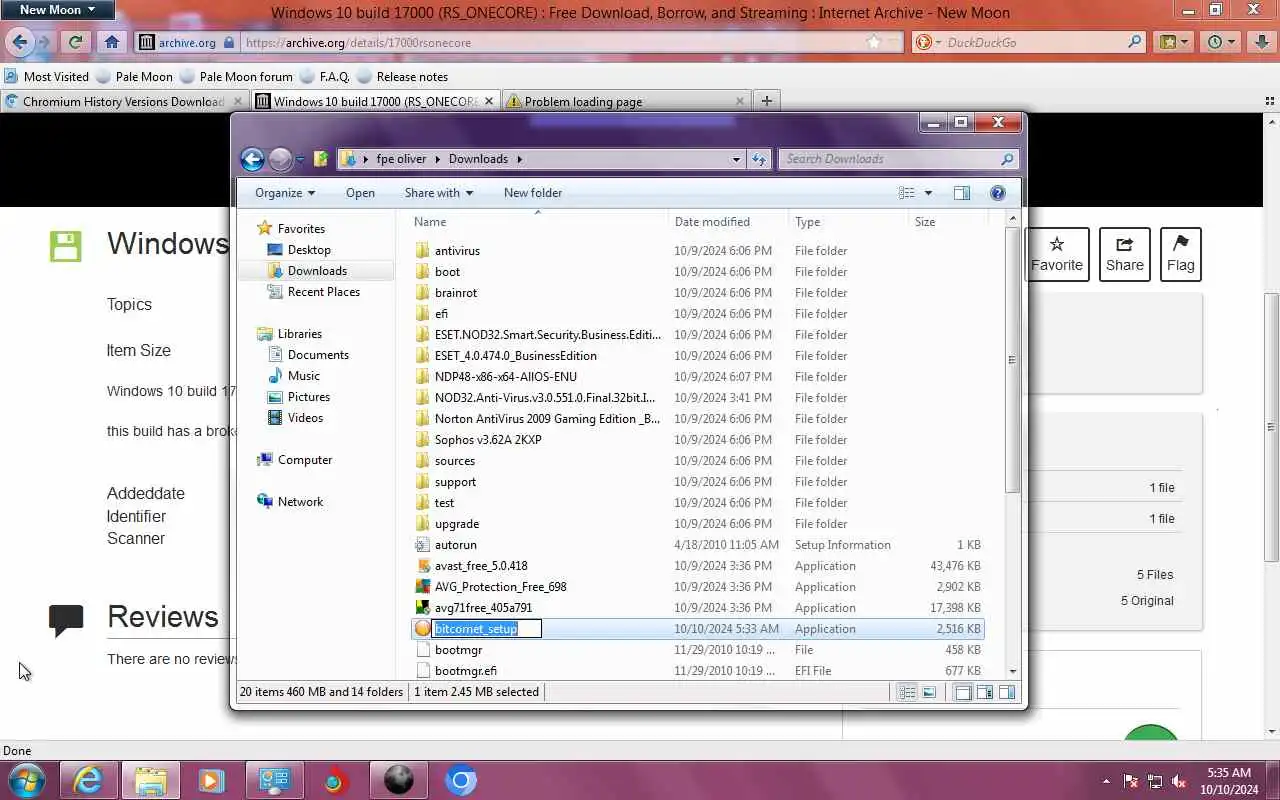Open Documents library

318,355
